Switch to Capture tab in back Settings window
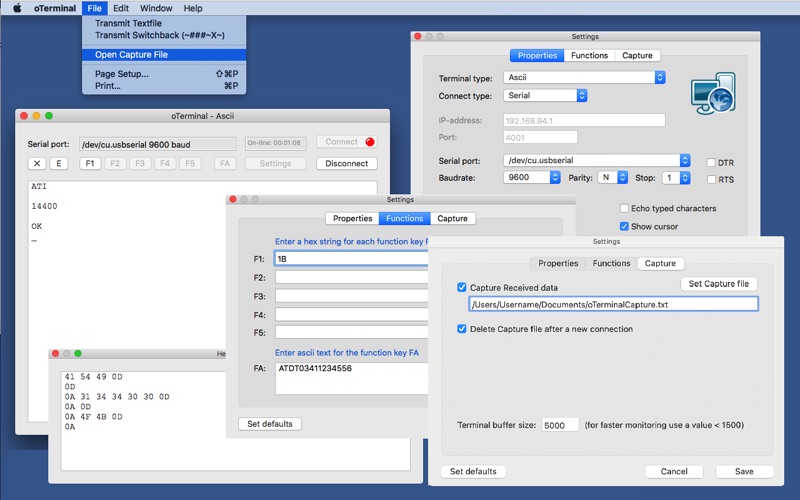 (637, 55)
